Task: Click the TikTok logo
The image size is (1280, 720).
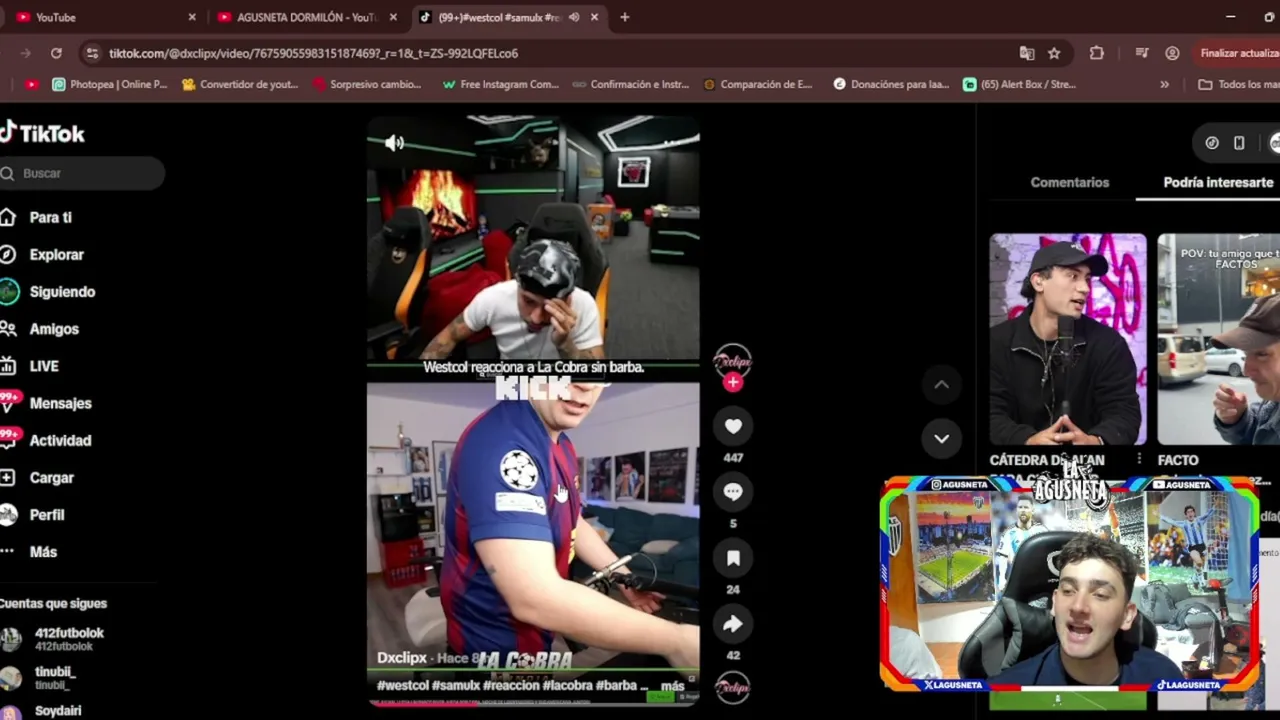Action: tap(42, 133)
